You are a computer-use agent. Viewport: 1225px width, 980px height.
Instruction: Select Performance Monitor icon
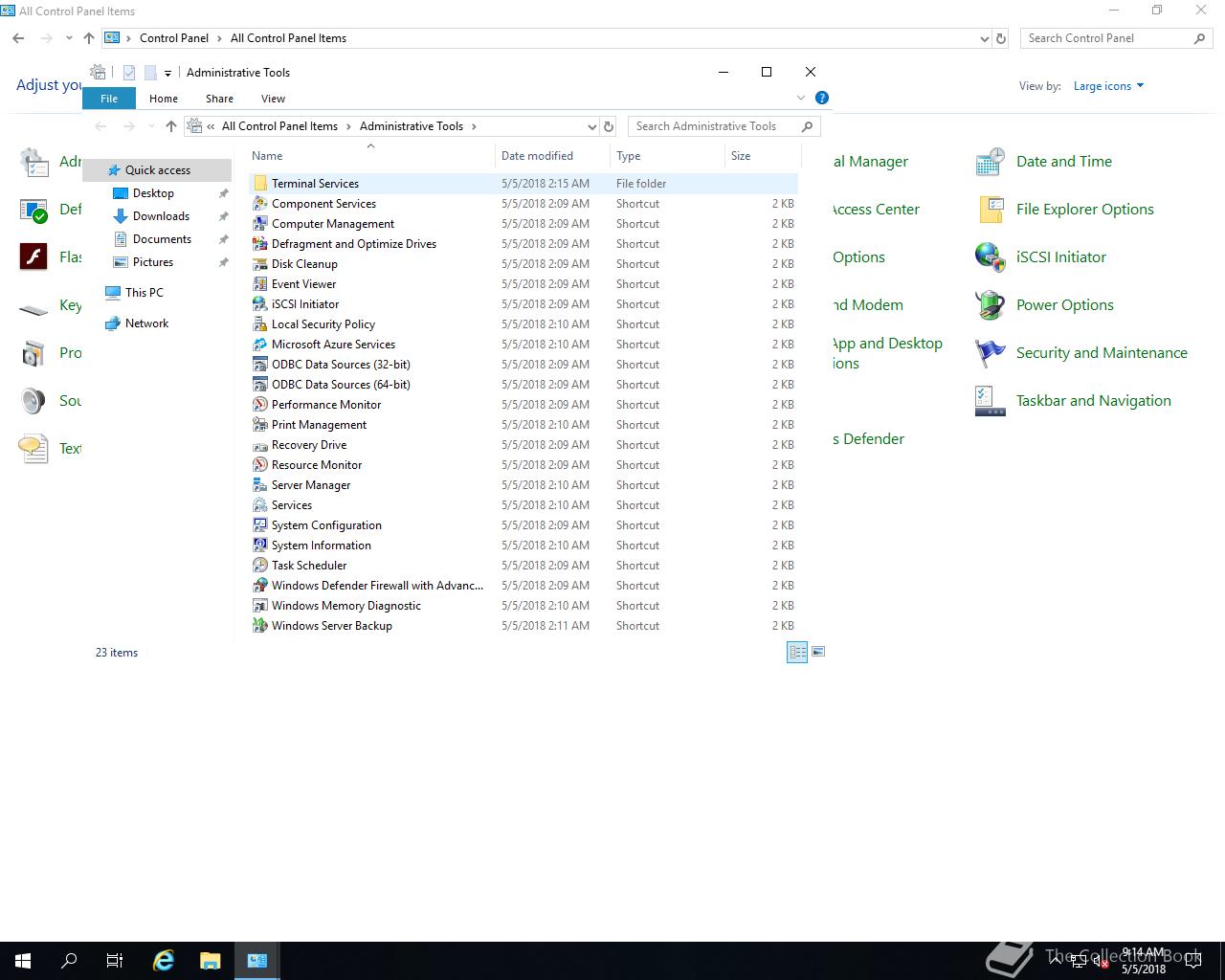coord(260,405)
